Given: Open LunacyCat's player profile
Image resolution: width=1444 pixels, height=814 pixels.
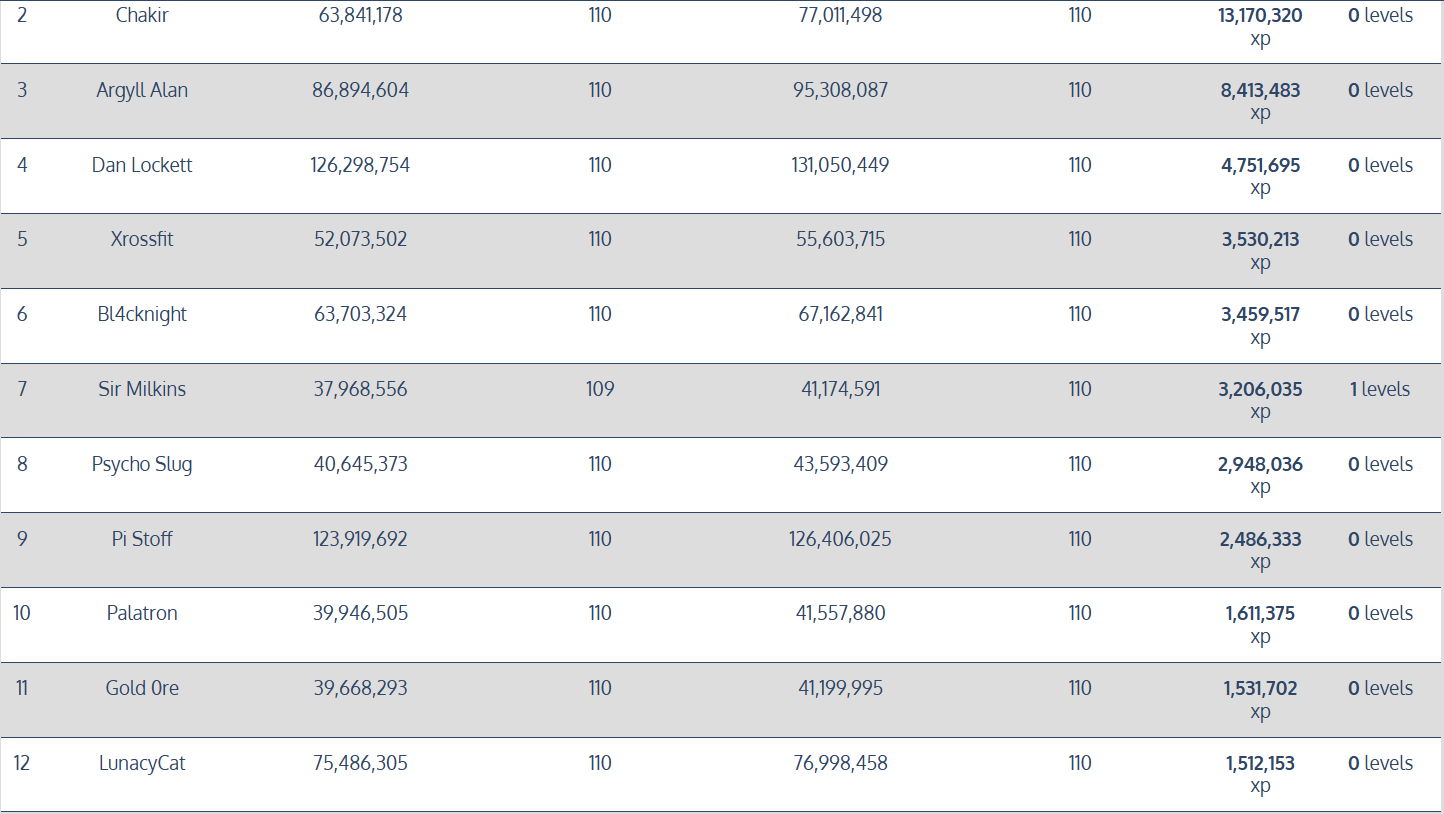Looking at the screenshot, I should (x=142, y=763).
